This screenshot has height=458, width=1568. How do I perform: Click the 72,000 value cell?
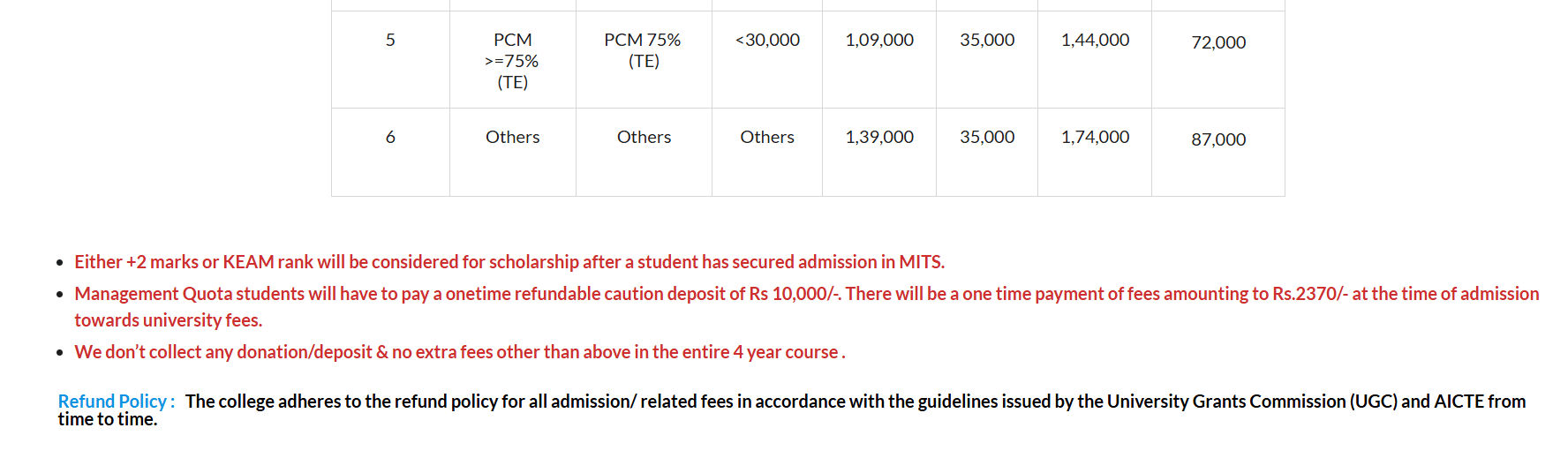[x=1218, y=42]
